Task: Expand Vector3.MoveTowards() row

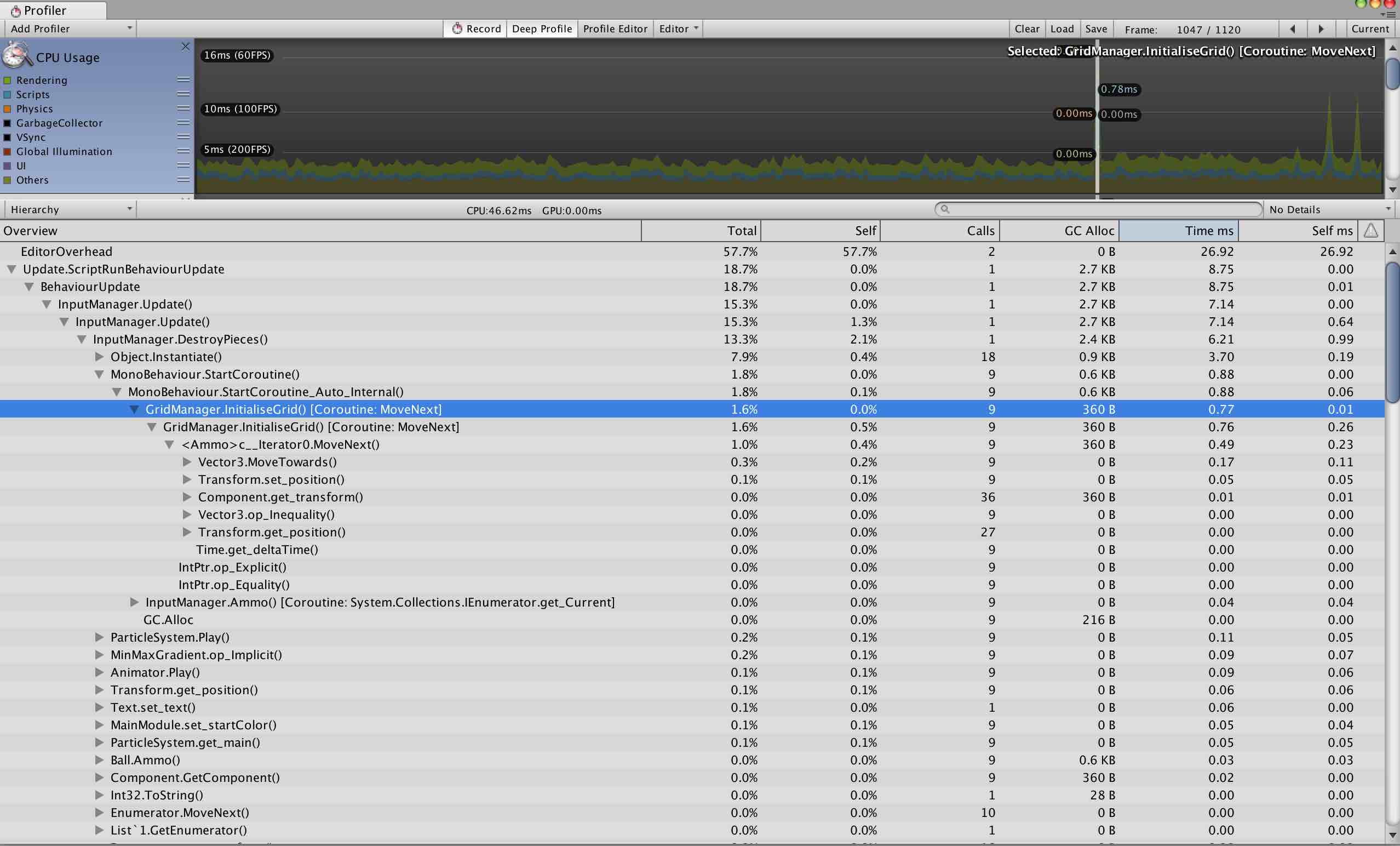Action: (187, 462)
